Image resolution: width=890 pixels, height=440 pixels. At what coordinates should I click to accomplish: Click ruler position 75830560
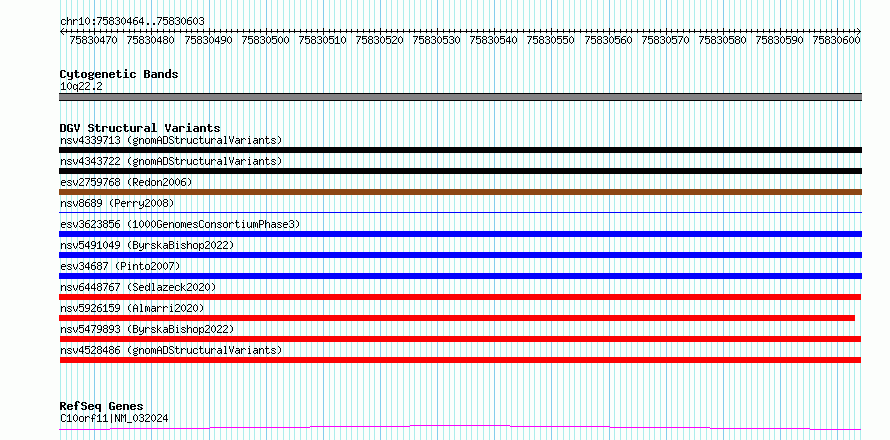point(608,40)
